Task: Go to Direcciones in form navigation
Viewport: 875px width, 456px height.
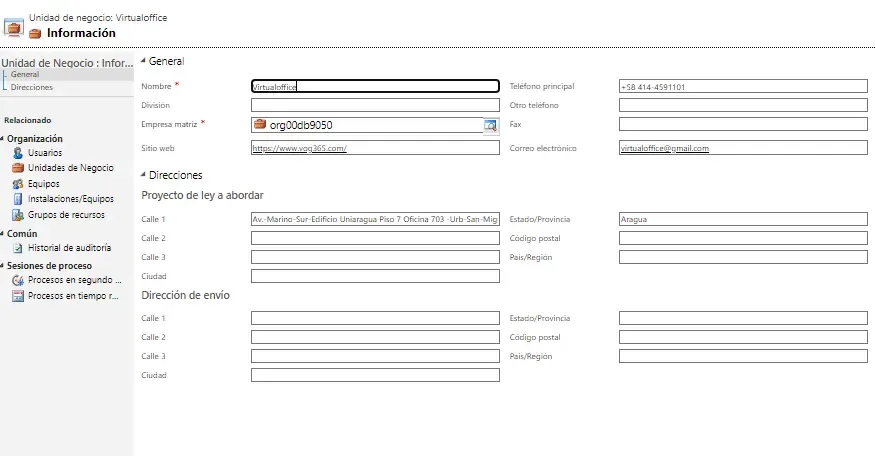Action: 32,88
